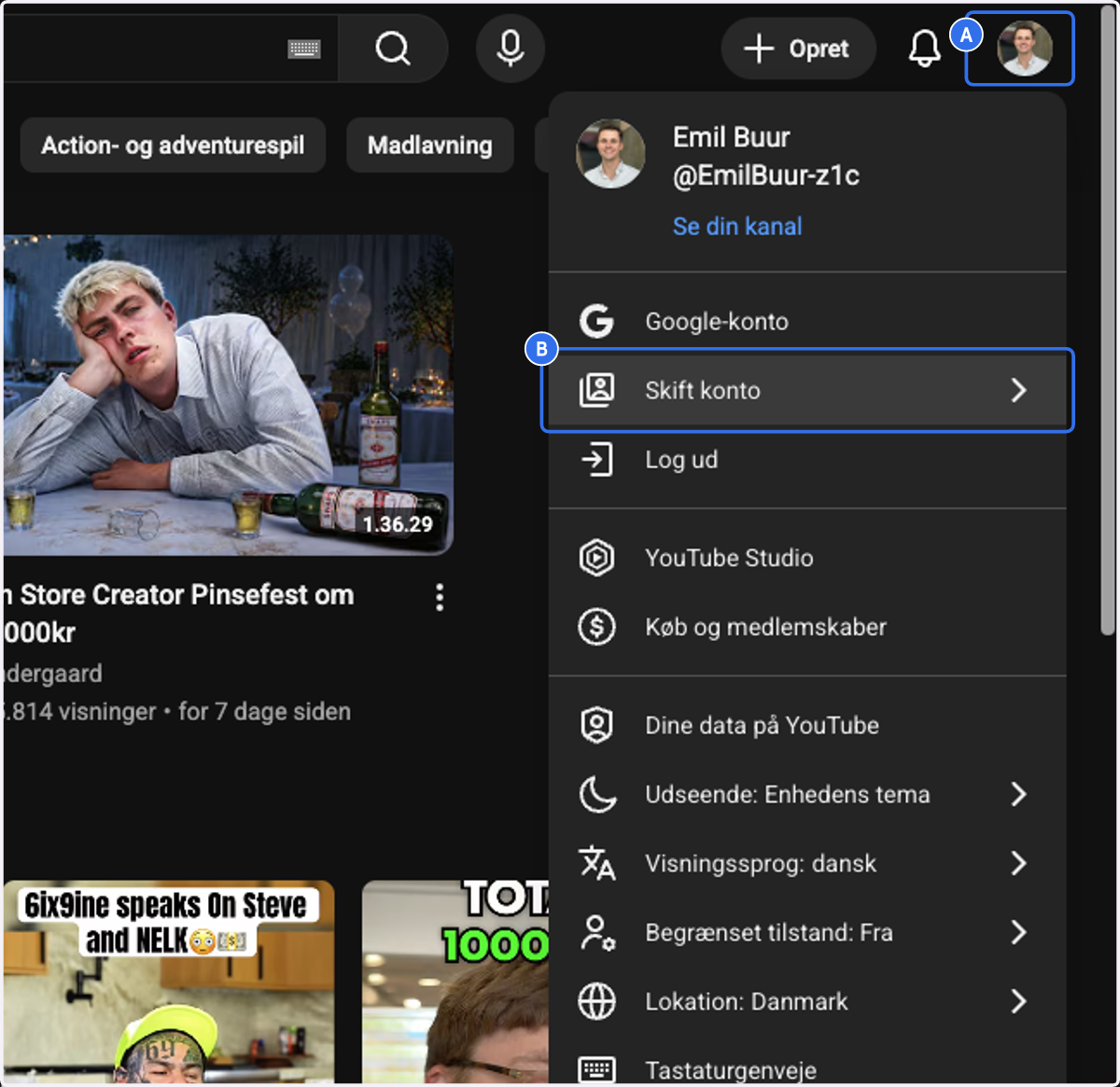Screen dimensions: 1120x1087
Task: Expand the Begrænset tilstand chevron
Action: coord(1018,932)
